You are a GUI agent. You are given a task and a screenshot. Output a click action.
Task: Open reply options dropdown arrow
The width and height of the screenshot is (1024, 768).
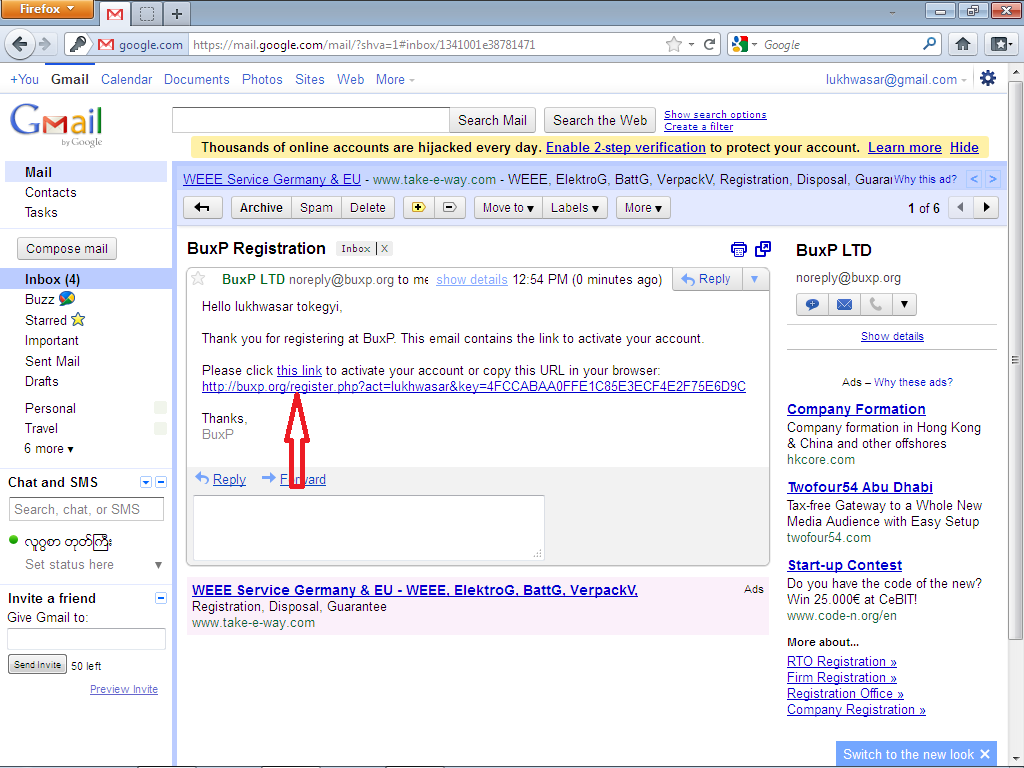[x=754, y=279]
